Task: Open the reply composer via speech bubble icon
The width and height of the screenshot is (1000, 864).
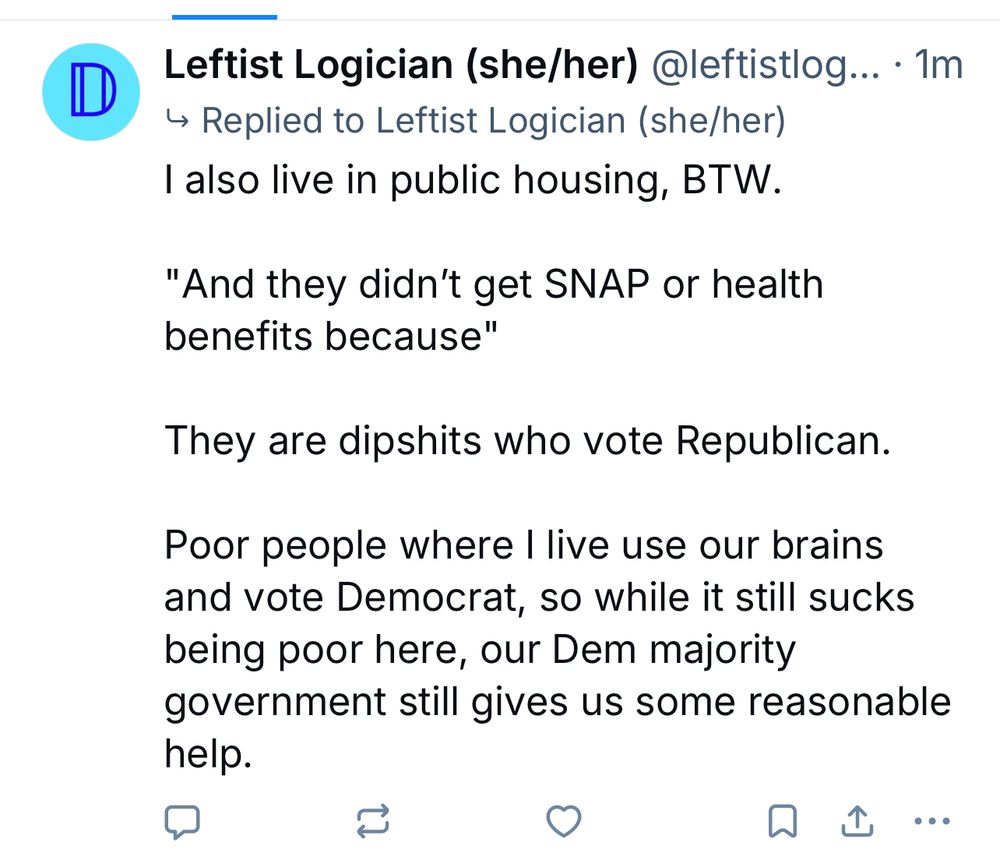Action: pos(183,822)
